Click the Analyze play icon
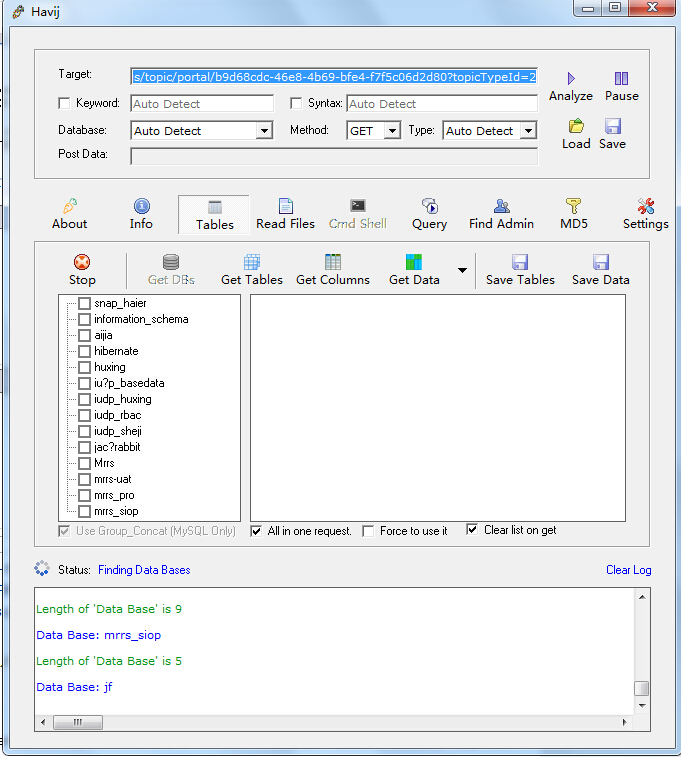Image resolution: width=681 pixels, height=757 pixels. (571, 79)
